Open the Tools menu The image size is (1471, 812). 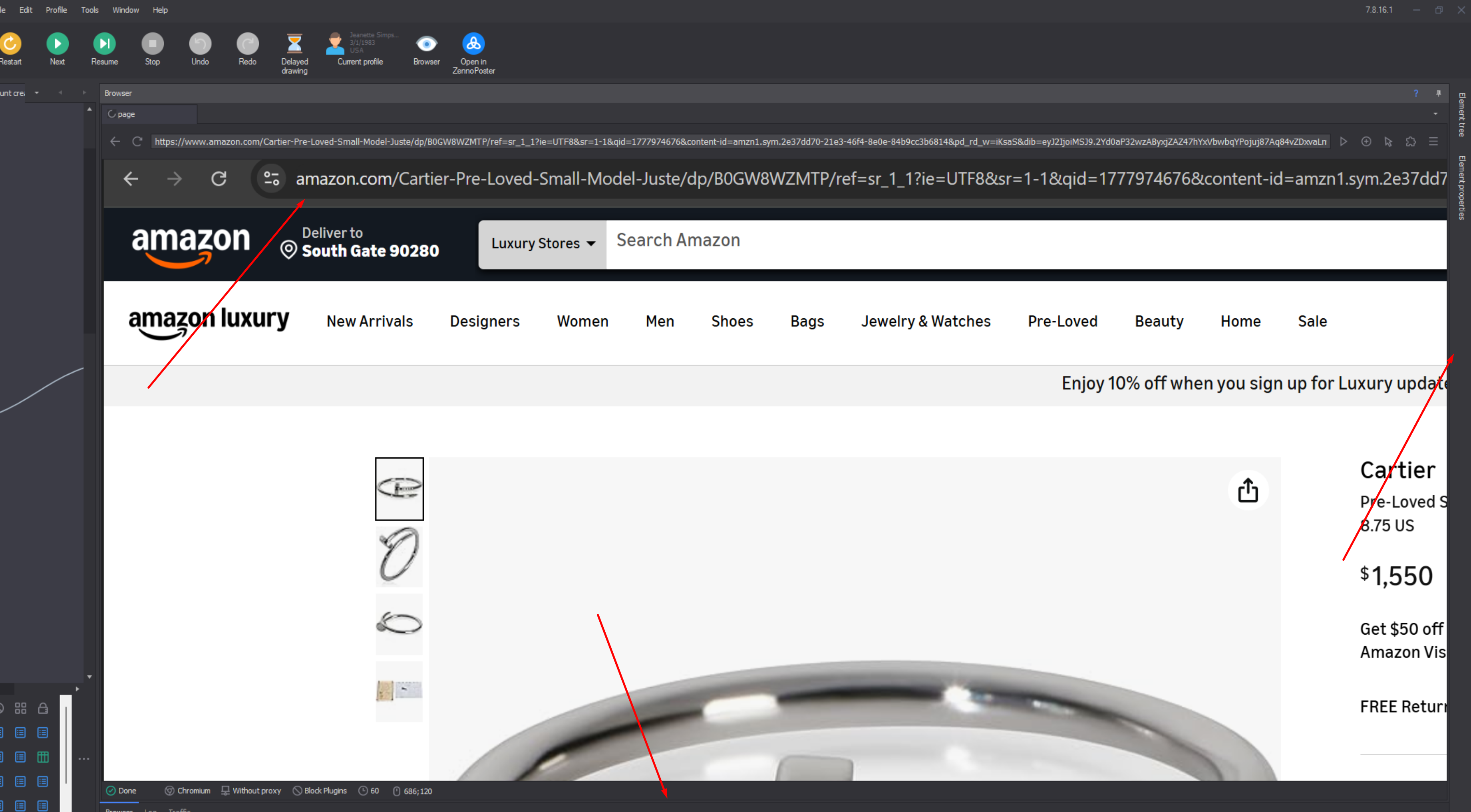[x=89, y=10]
